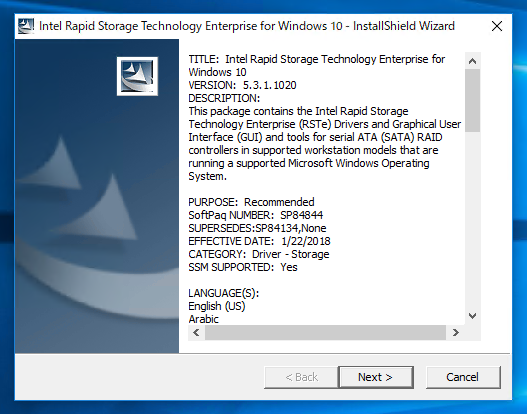Image resolution: width=527 pixels, height=414 pixels.
Task: Click the window title text
Action: pyautogui.click(x=247, y=26)
